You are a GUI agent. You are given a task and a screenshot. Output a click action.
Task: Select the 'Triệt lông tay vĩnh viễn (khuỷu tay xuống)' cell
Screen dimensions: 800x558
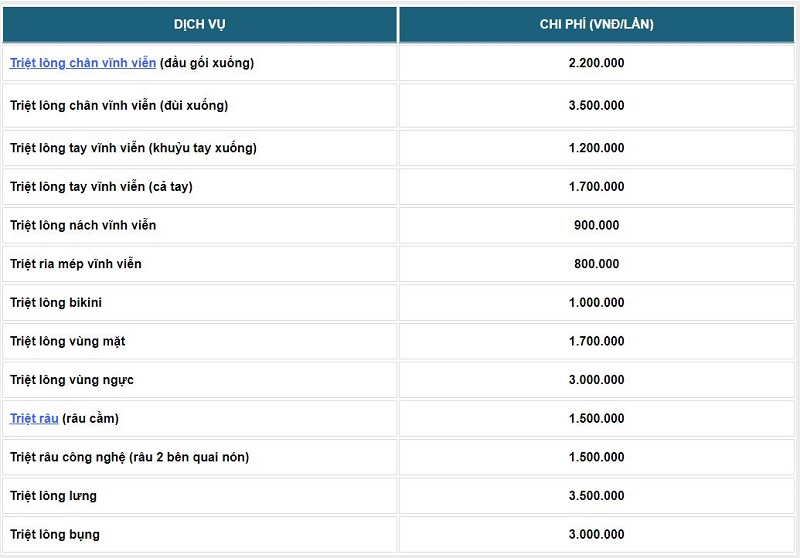[133, 148]
